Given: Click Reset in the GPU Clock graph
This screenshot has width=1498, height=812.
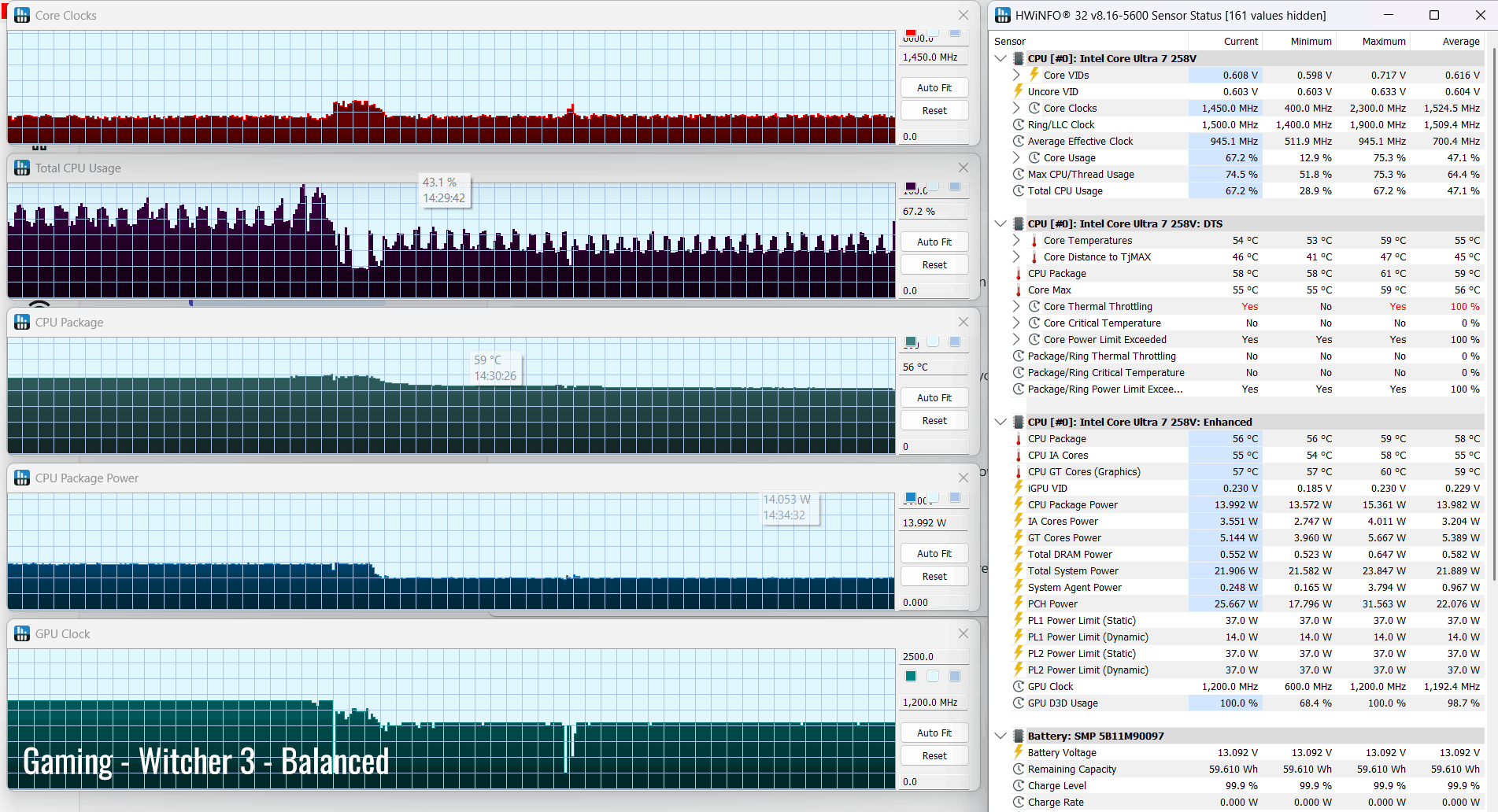Looking at the screenshot, I should [934, 755].
